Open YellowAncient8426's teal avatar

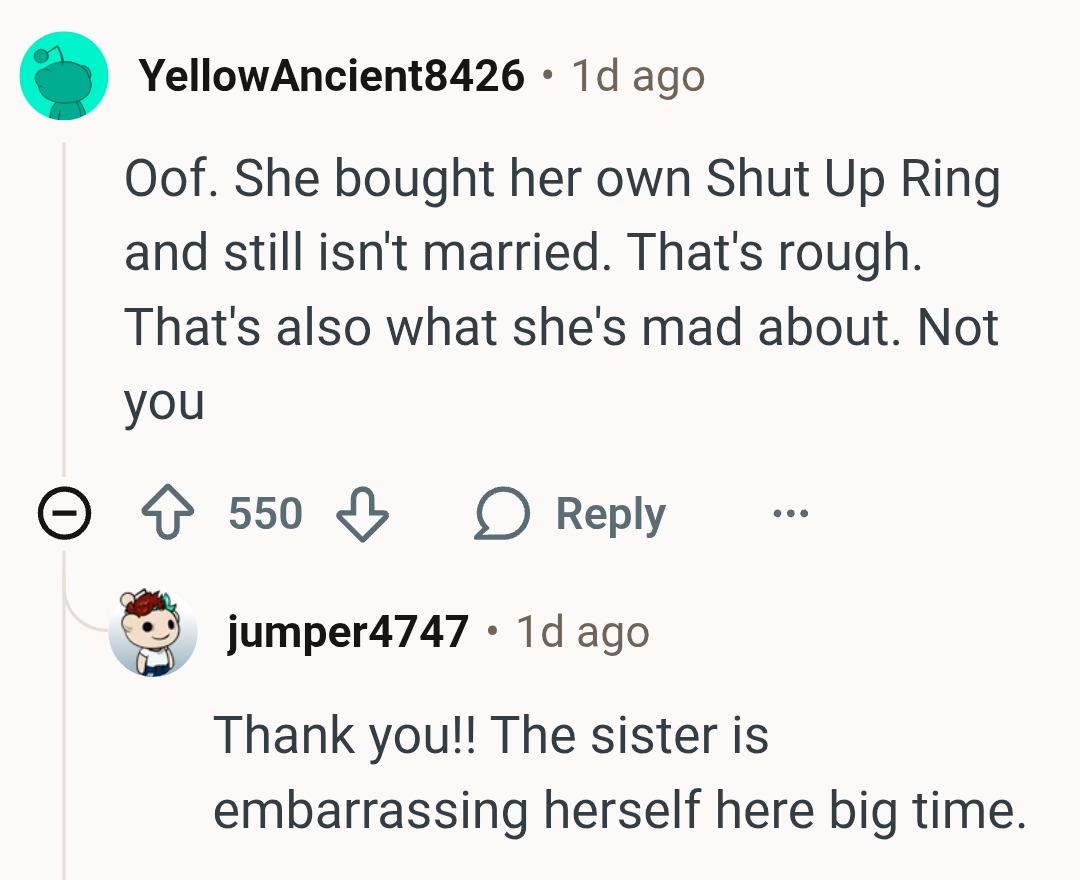[x=64, y=76]
